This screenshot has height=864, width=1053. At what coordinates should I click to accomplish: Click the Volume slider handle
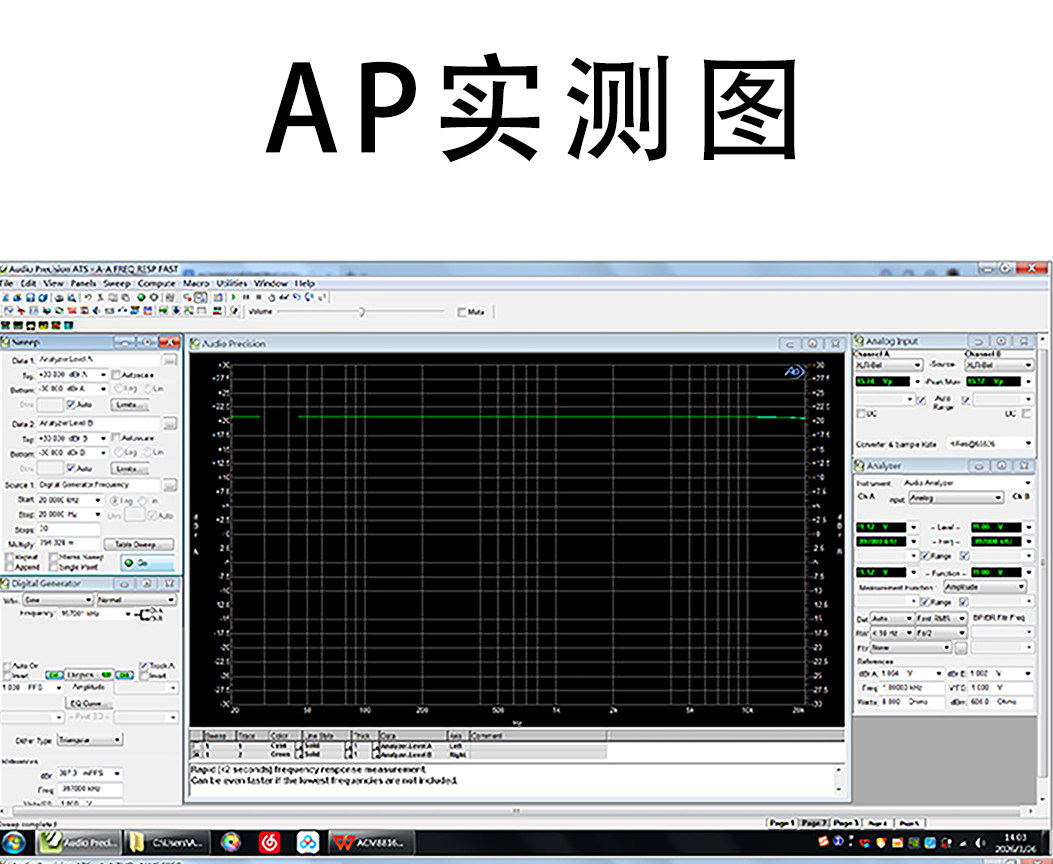pyautogui.click(x=361, y=311)
